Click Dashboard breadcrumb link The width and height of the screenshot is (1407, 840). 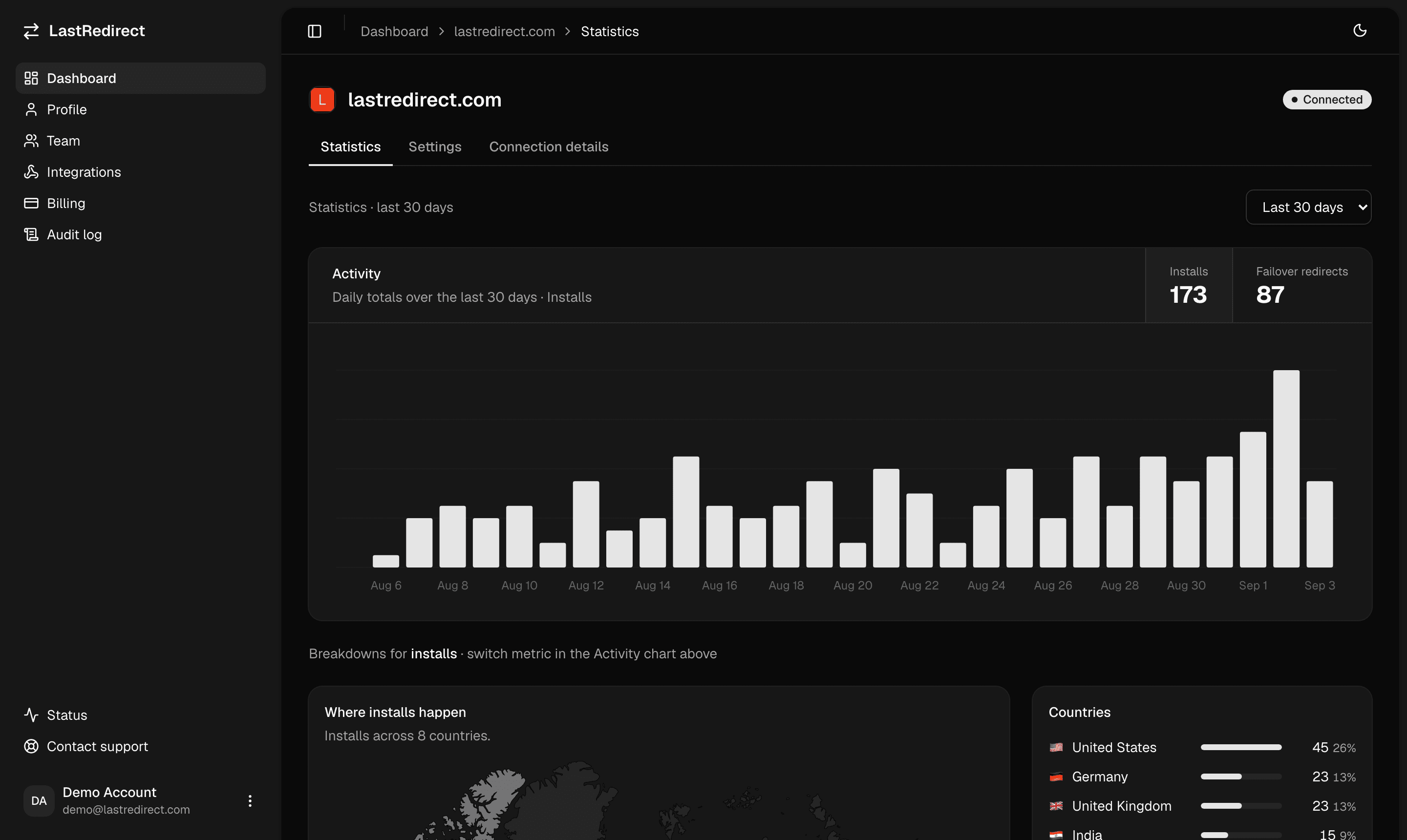[394, 32]
